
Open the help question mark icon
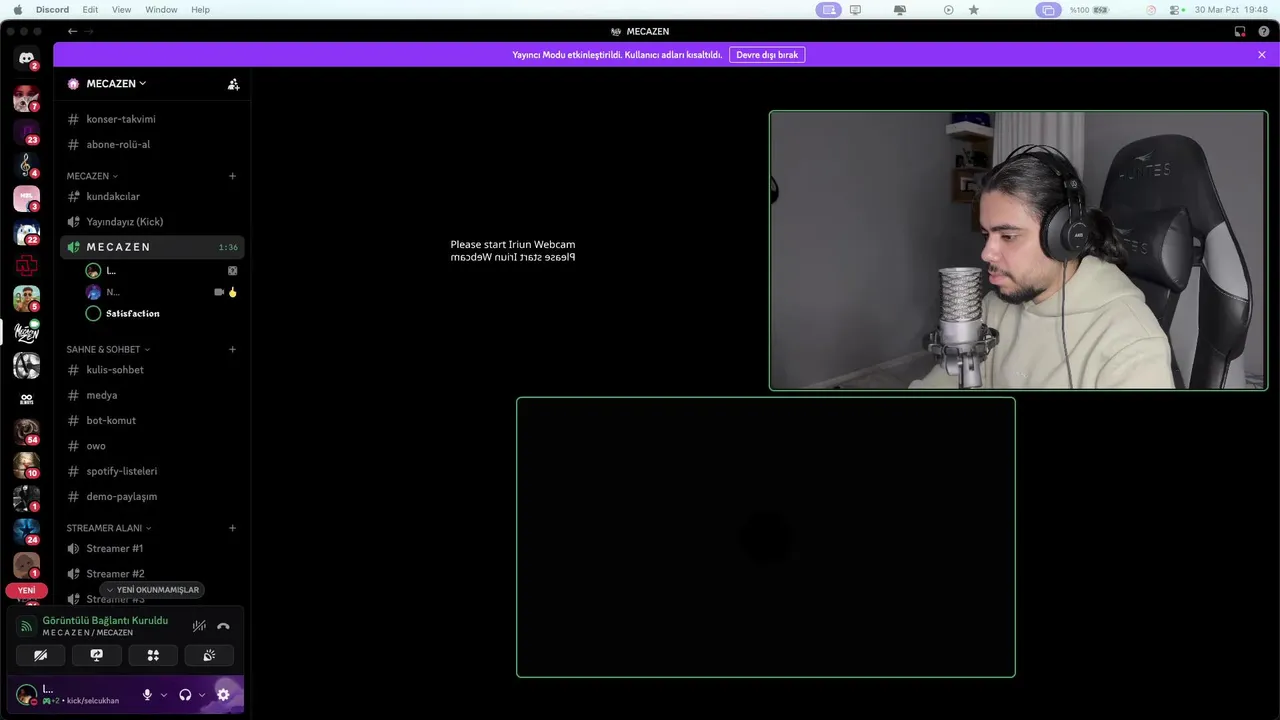1264,31
